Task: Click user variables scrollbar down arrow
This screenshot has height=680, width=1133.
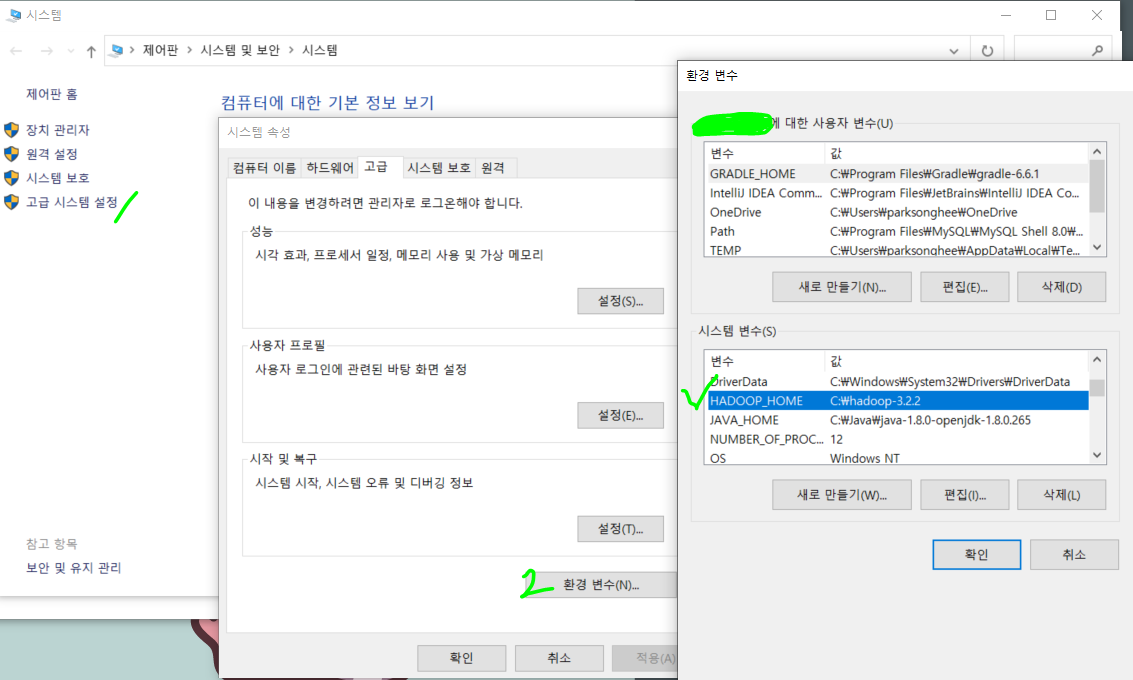Action: point(1097,248)
